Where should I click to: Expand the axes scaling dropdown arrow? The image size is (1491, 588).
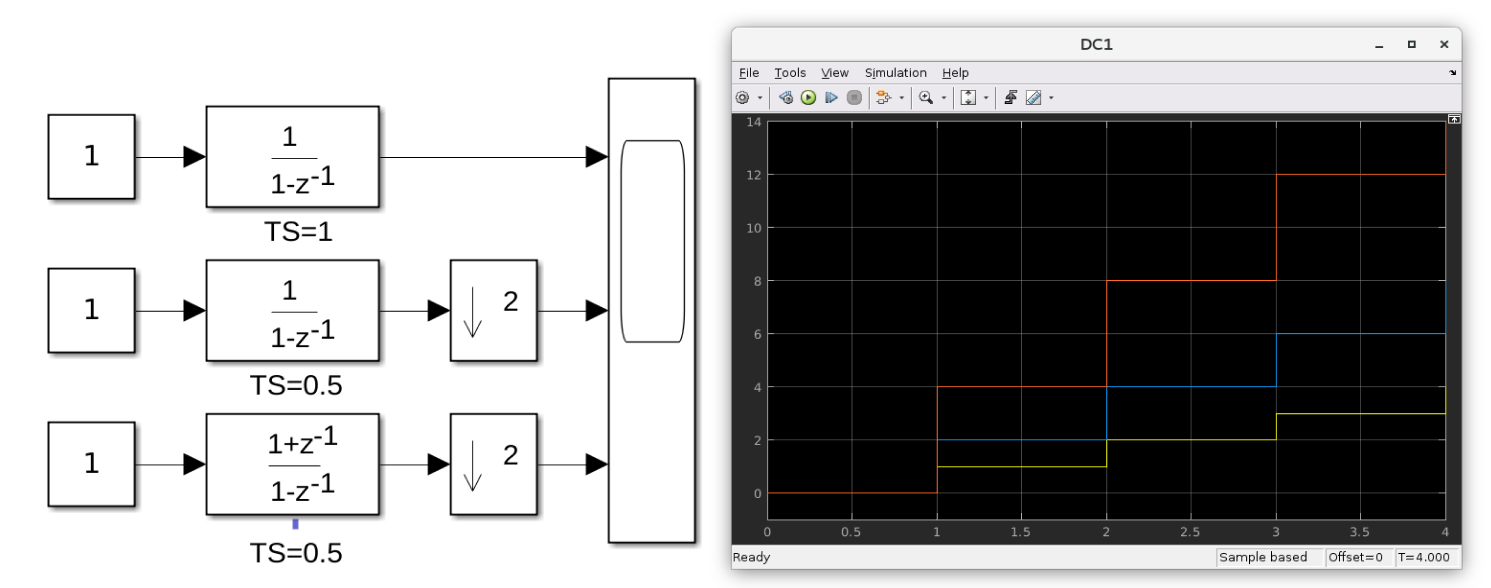985,97
